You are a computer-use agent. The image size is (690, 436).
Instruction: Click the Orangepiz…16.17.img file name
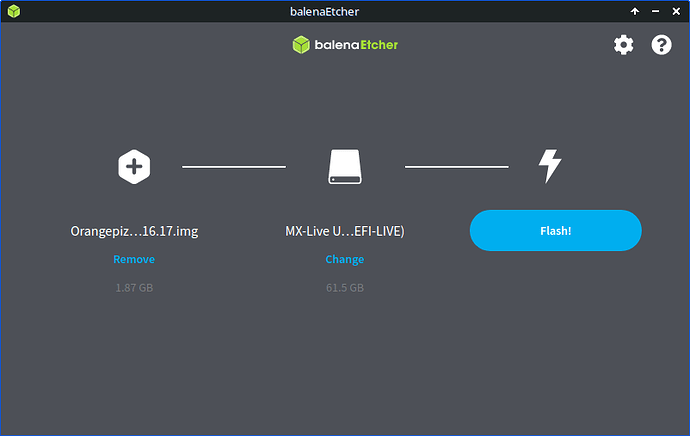(134, 231)
